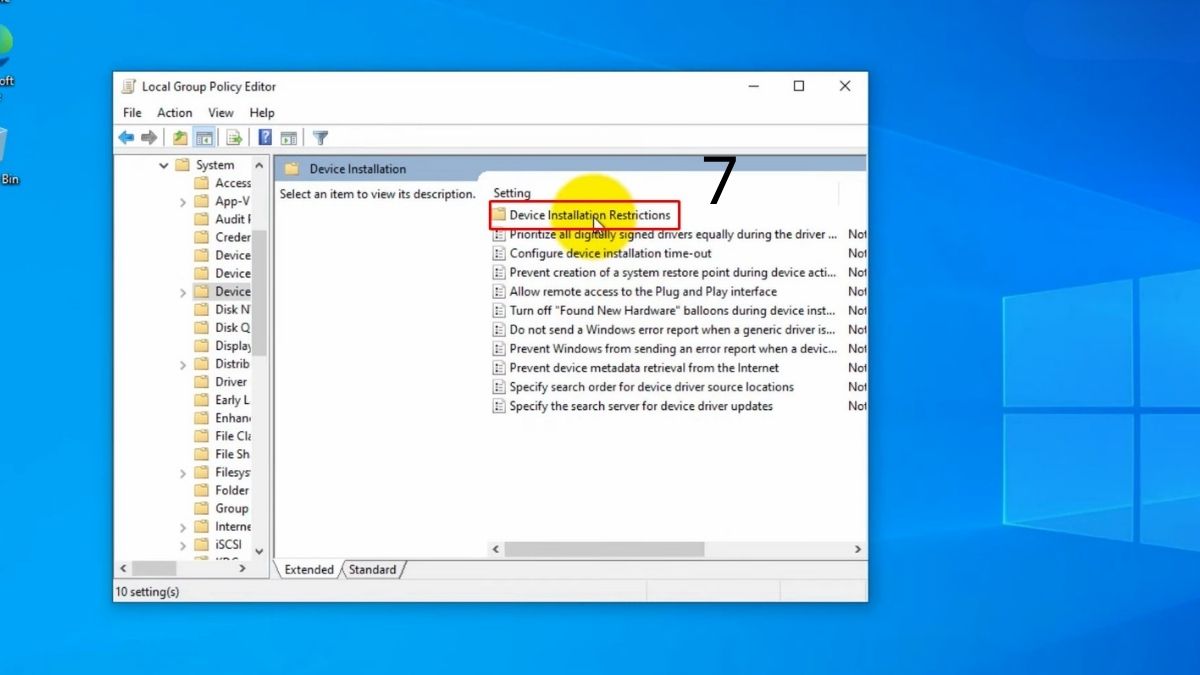
Task: Select the Enhan folder in tree
Action: (233, 418)
